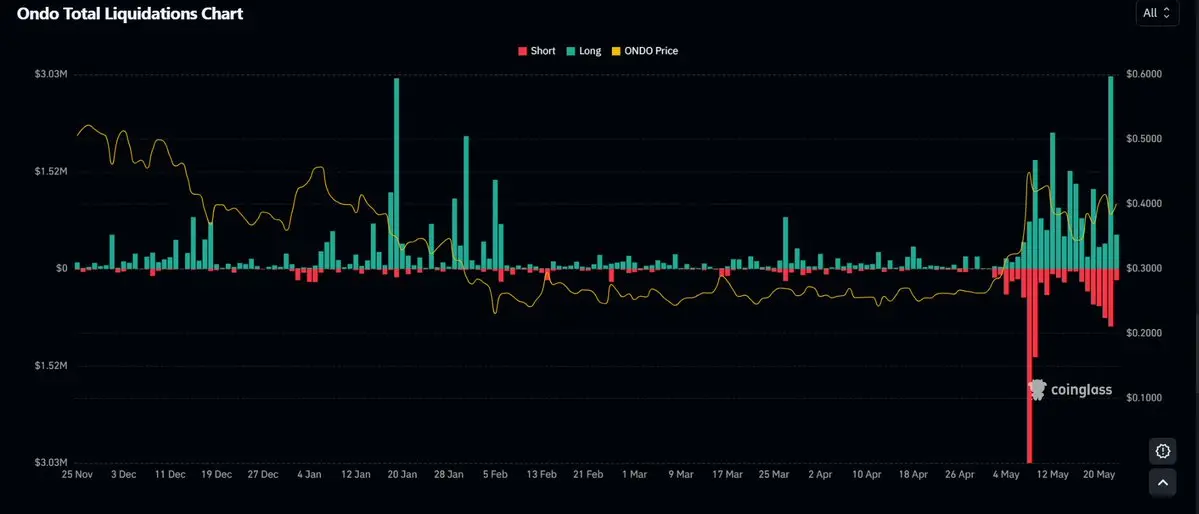
Task: Click the green Long legend swatch
Action: click(571, 51)
